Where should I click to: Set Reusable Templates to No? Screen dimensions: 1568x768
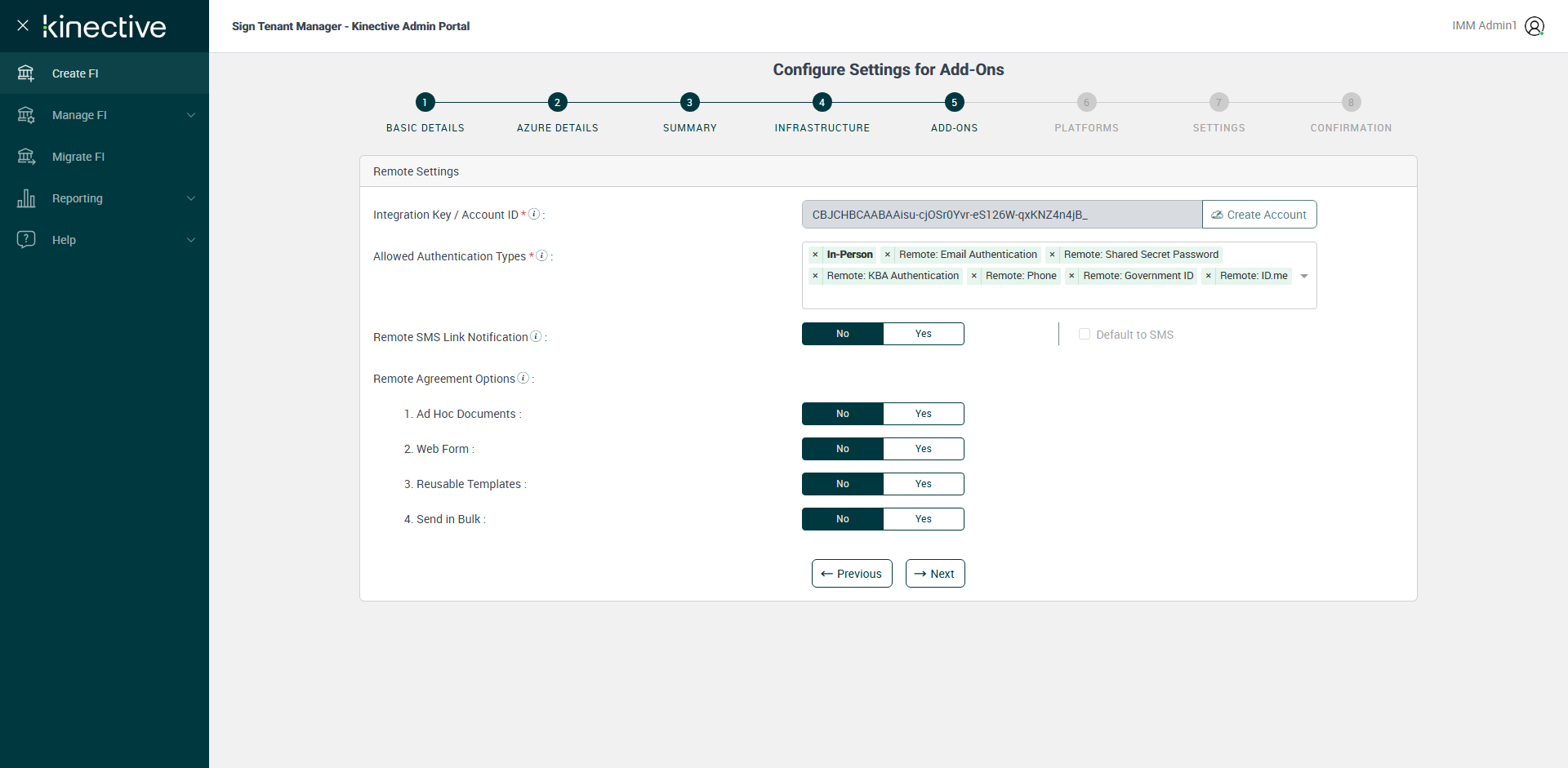pyautogui.click(x=842, y=484)
